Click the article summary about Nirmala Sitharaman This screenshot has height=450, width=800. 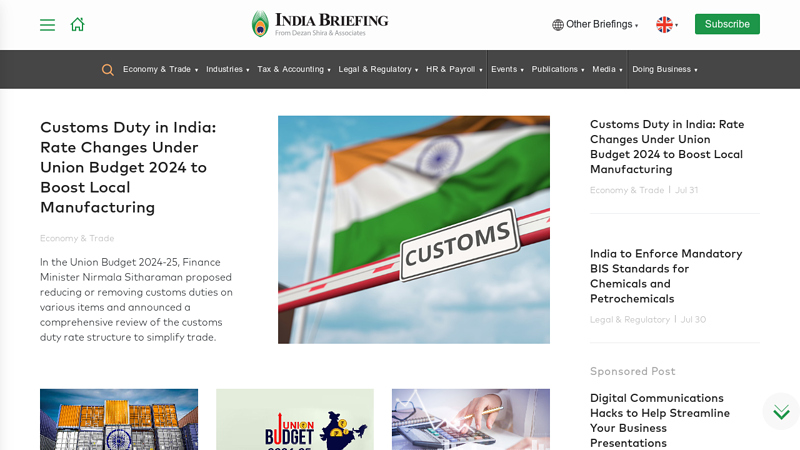(x=136, y=299)
